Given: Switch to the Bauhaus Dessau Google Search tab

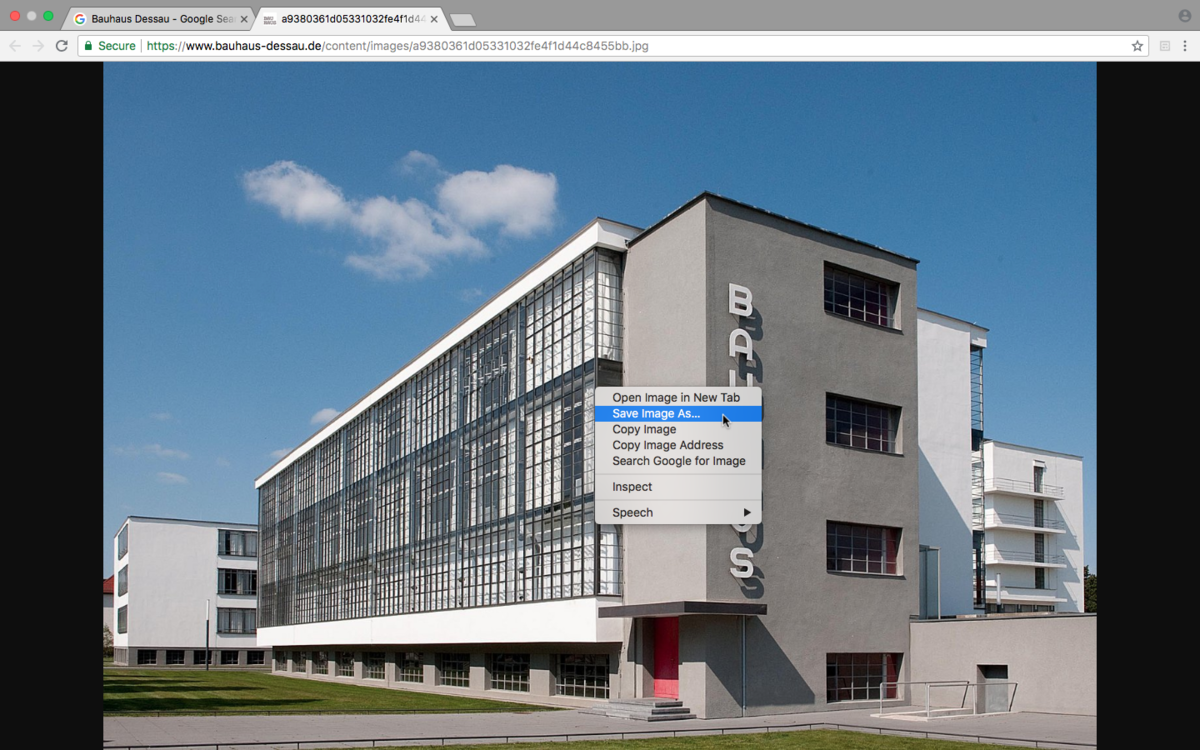Looking at the screenshot, I should tap(155, 19).
